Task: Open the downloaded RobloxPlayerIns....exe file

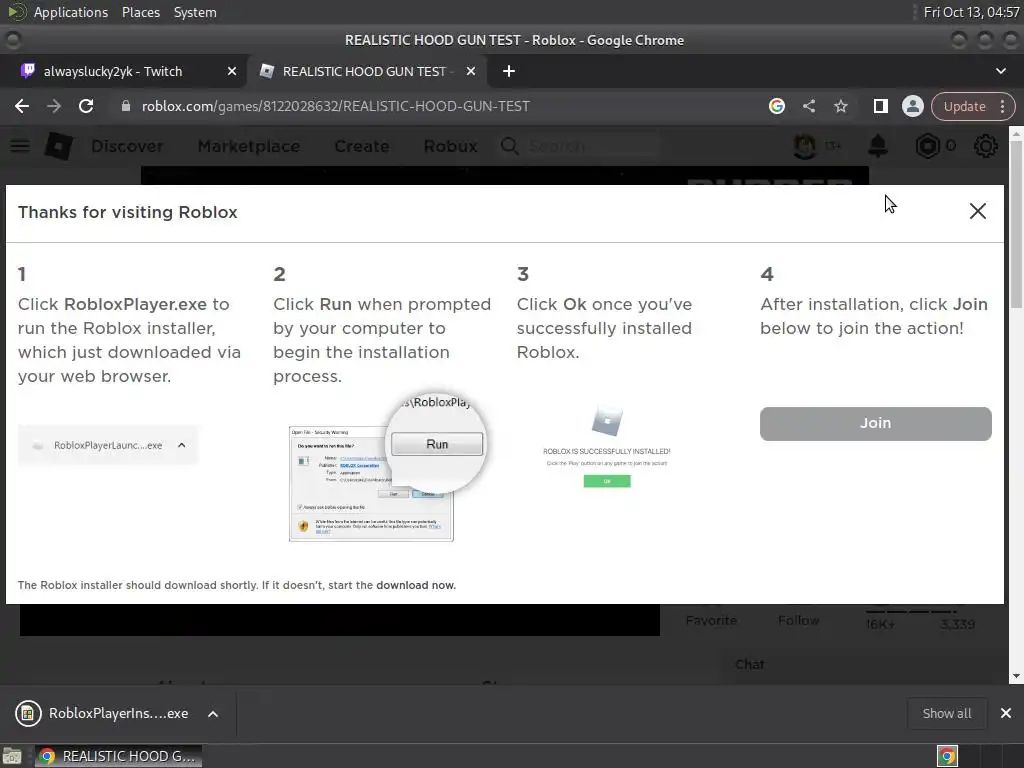Action: [x=103, y=713]
